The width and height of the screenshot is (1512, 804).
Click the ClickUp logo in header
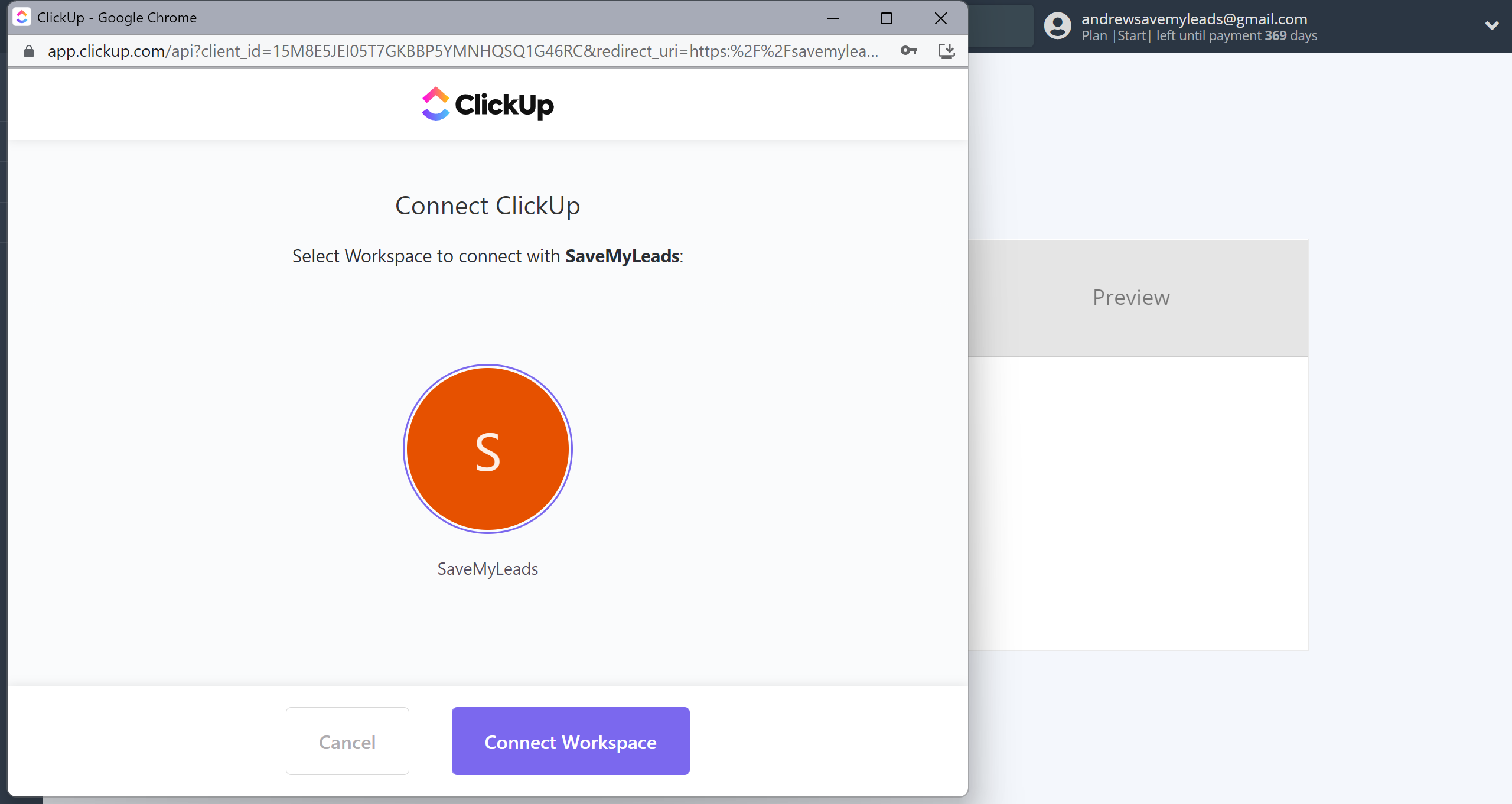(488, 104)
